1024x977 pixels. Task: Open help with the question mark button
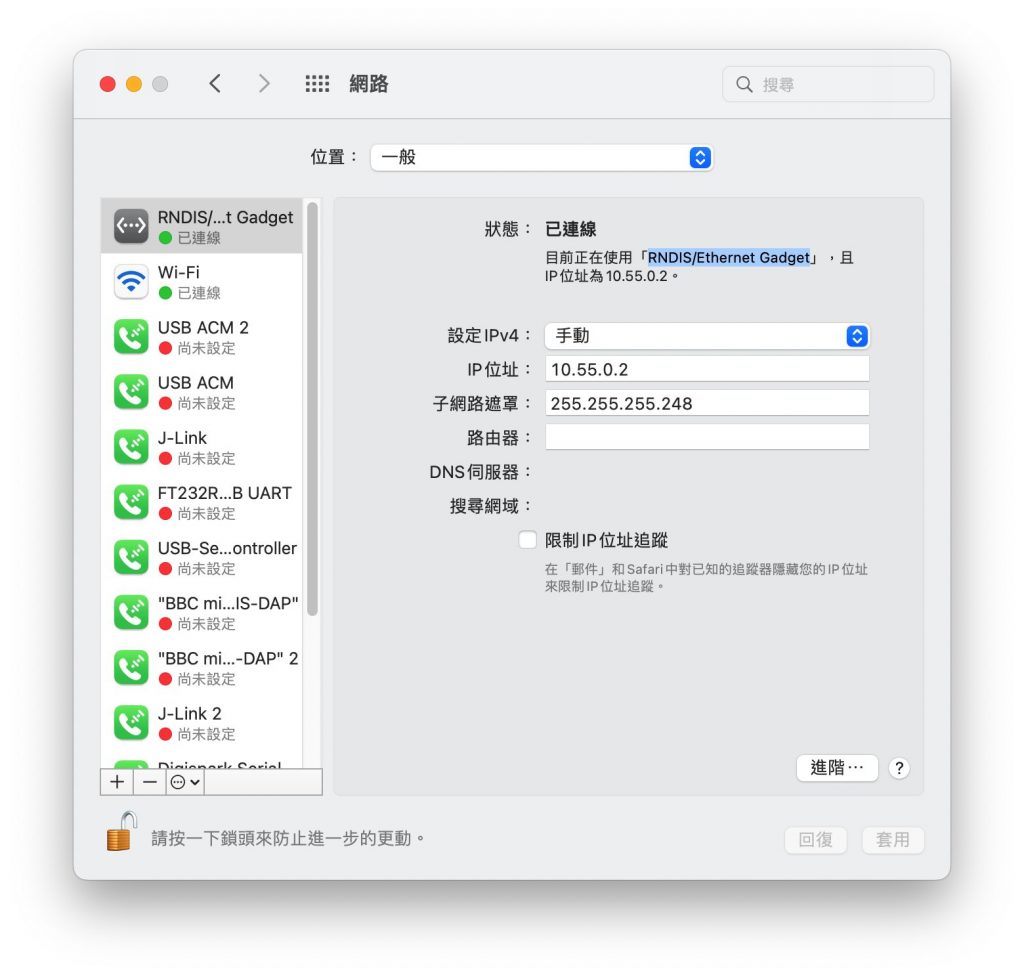point(899,768)
